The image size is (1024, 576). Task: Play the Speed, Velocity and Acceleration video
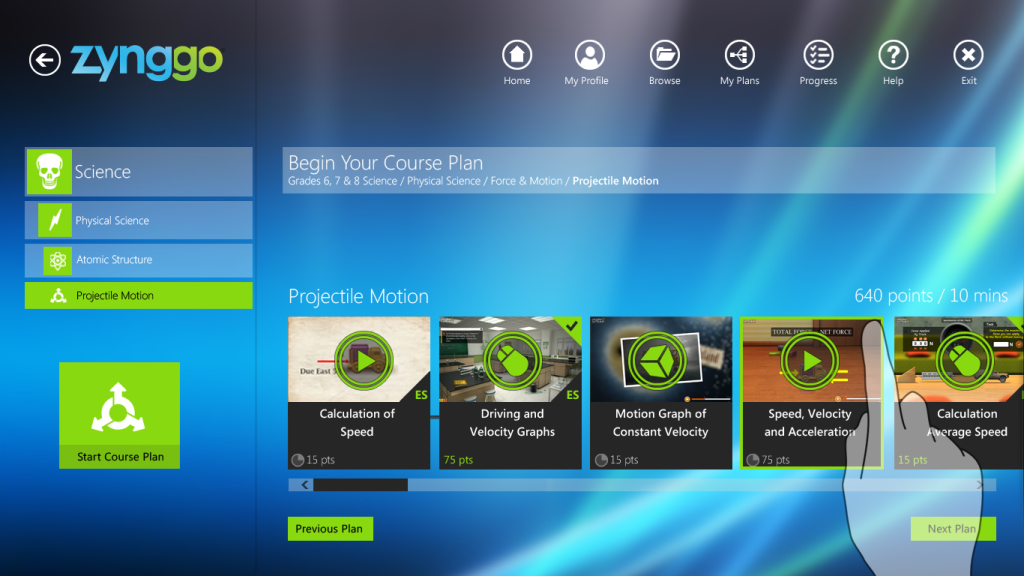pyautogui.click(x=810, y=360)
